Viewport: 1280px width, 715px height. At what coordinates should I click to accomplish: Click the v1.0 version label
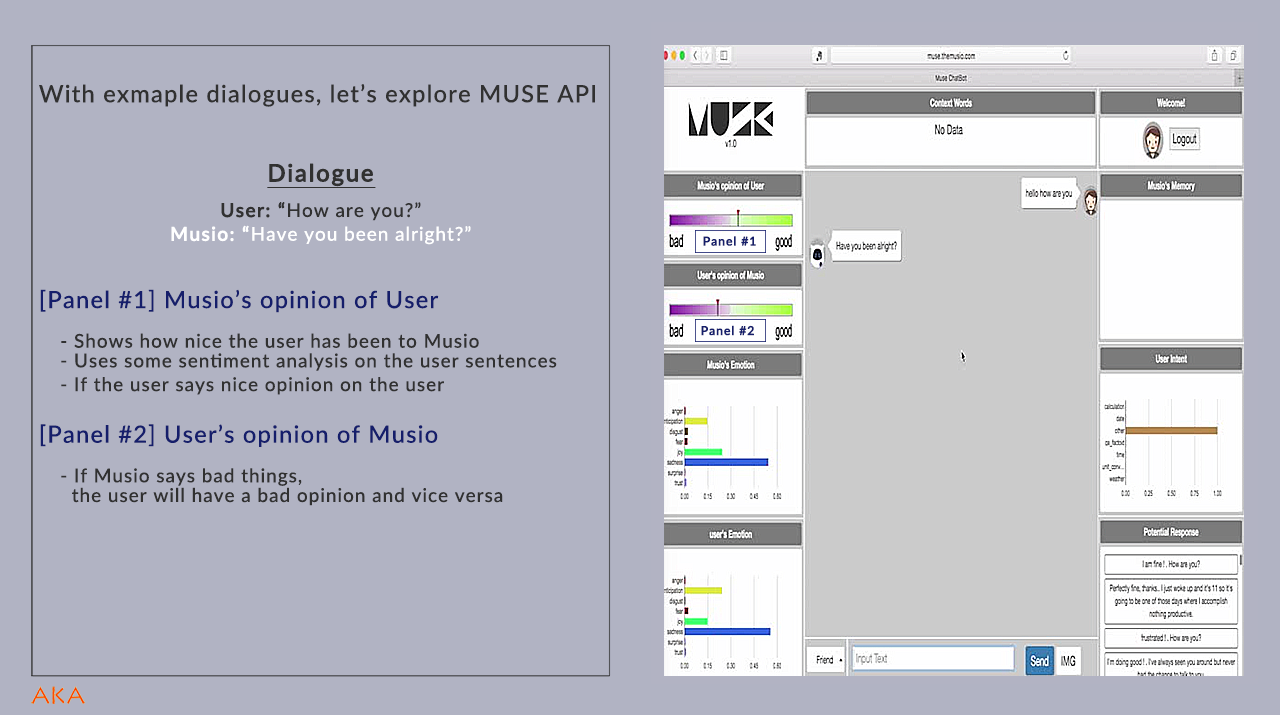tap(730, 144)
